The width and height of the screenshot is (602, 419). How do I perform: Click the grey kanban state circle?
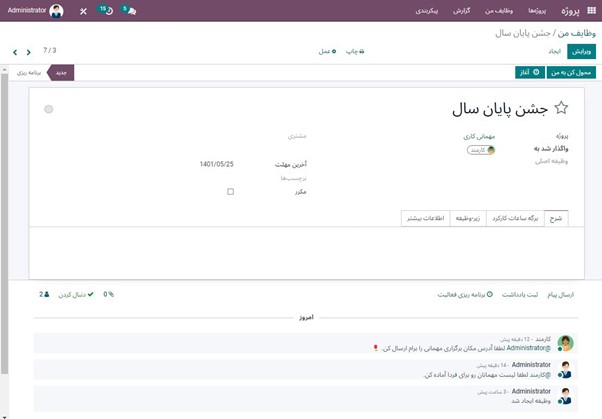pyautogui.click(x=49, y=109)
